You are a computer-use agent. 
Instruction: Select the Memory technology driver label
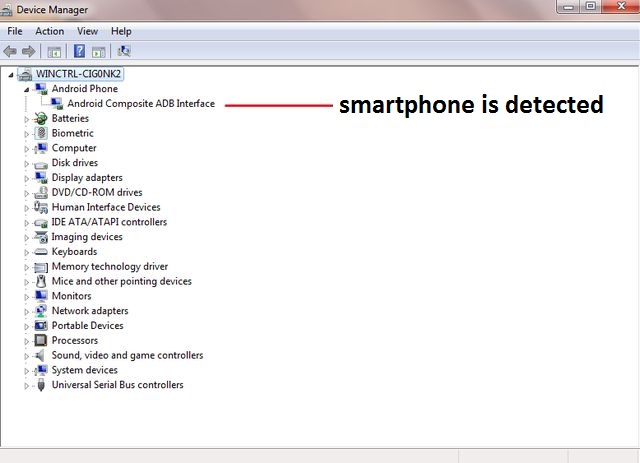[x=110, y=267]
